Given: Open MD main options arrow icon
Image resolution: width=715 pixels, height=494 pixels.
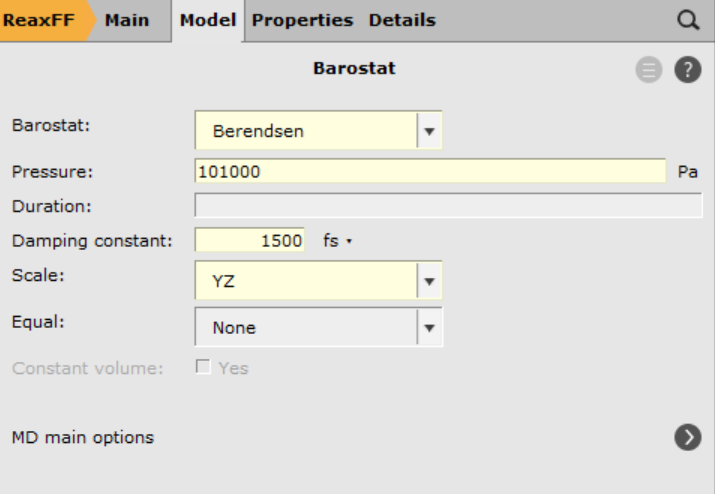Looking at the screenshot, I should coord(687,437).
